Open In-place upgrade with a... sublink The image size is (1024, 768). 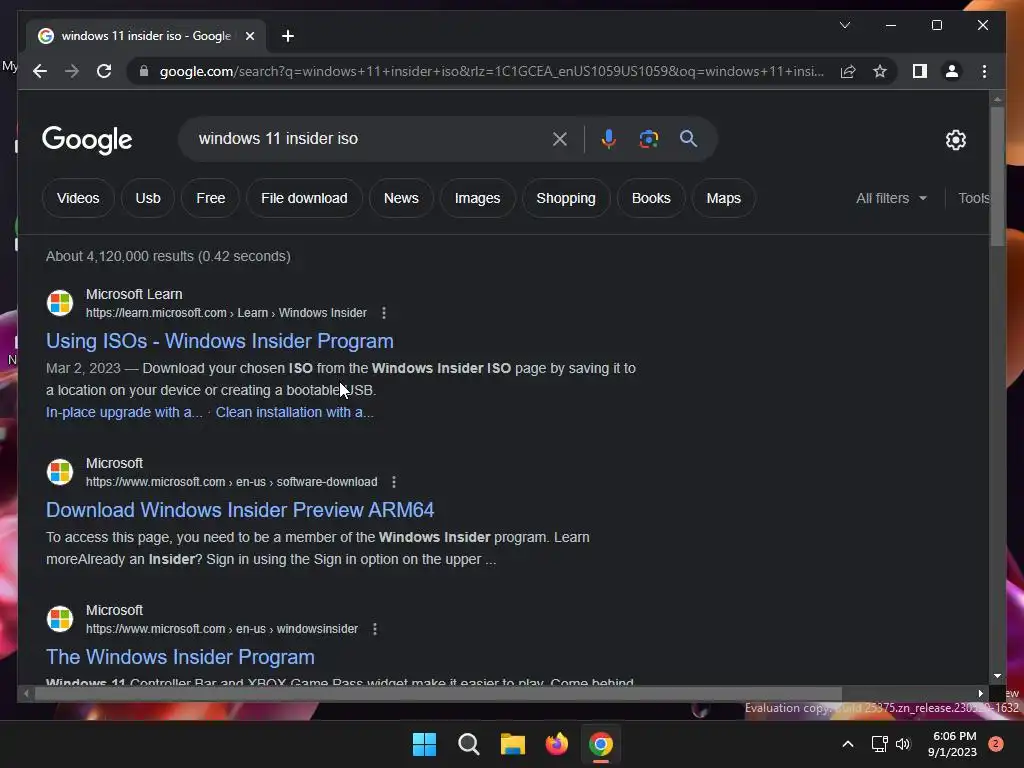[x=124, y=412]
